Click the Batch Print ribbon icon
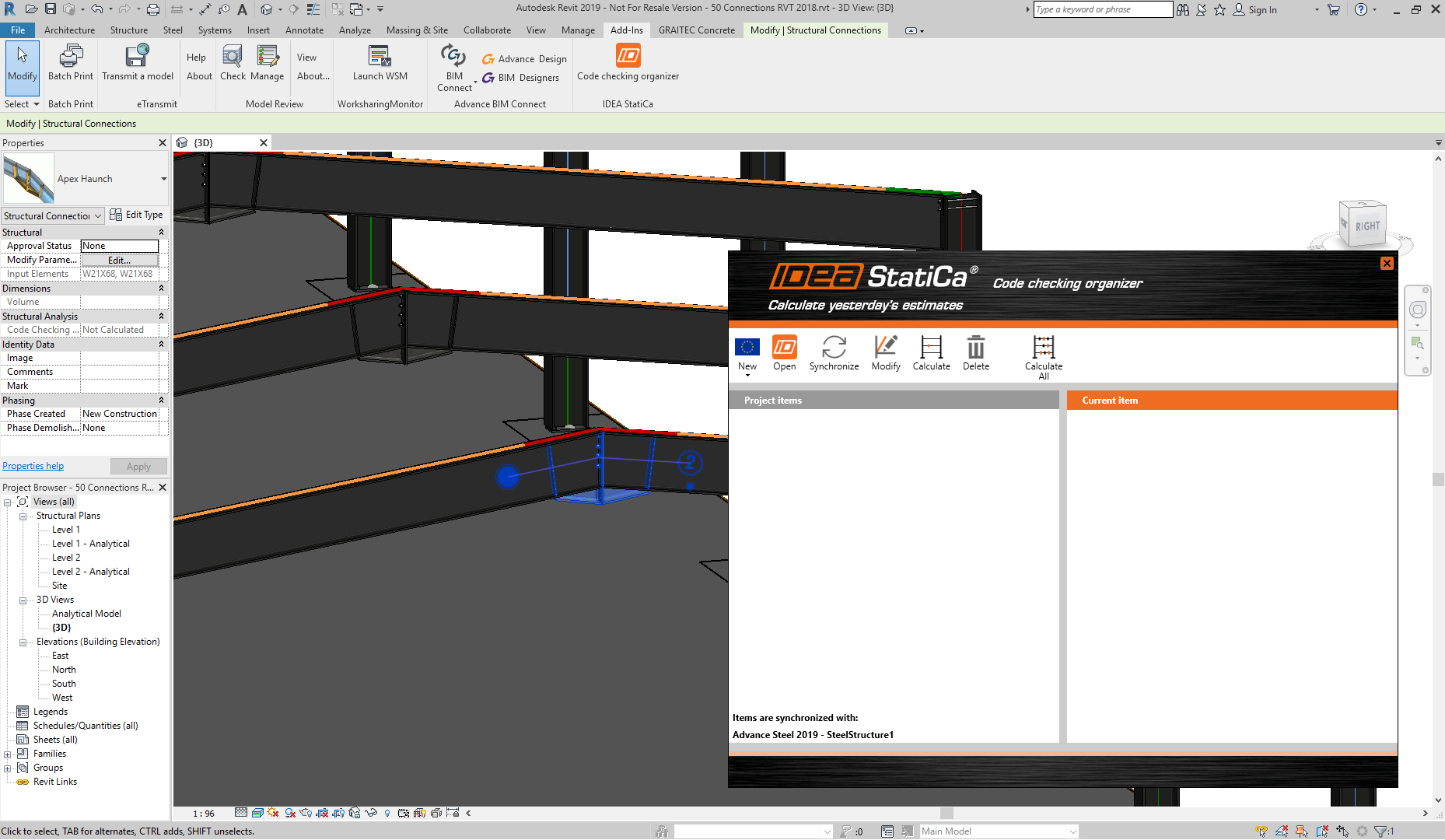1445x840 pixels. (71, 62)
